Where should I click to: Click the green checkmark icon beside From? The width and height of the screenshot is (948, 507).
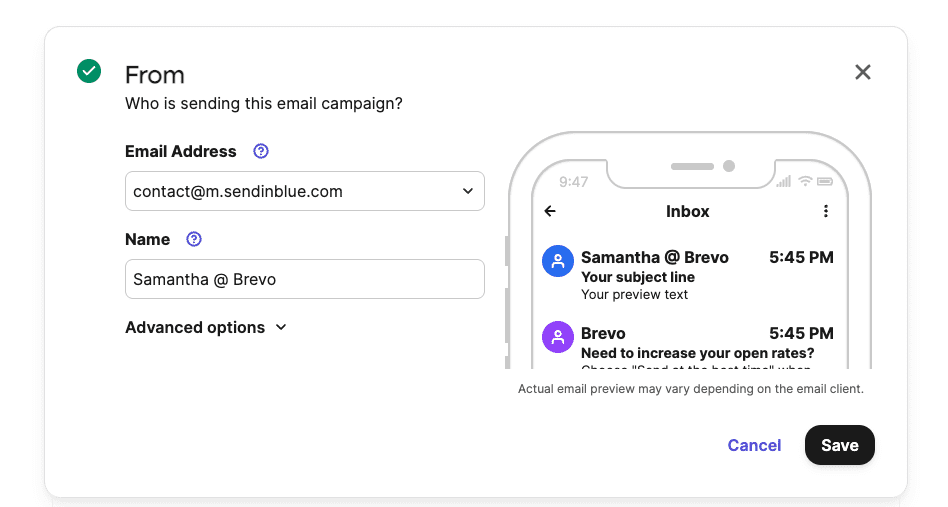[x=89, y=71]
